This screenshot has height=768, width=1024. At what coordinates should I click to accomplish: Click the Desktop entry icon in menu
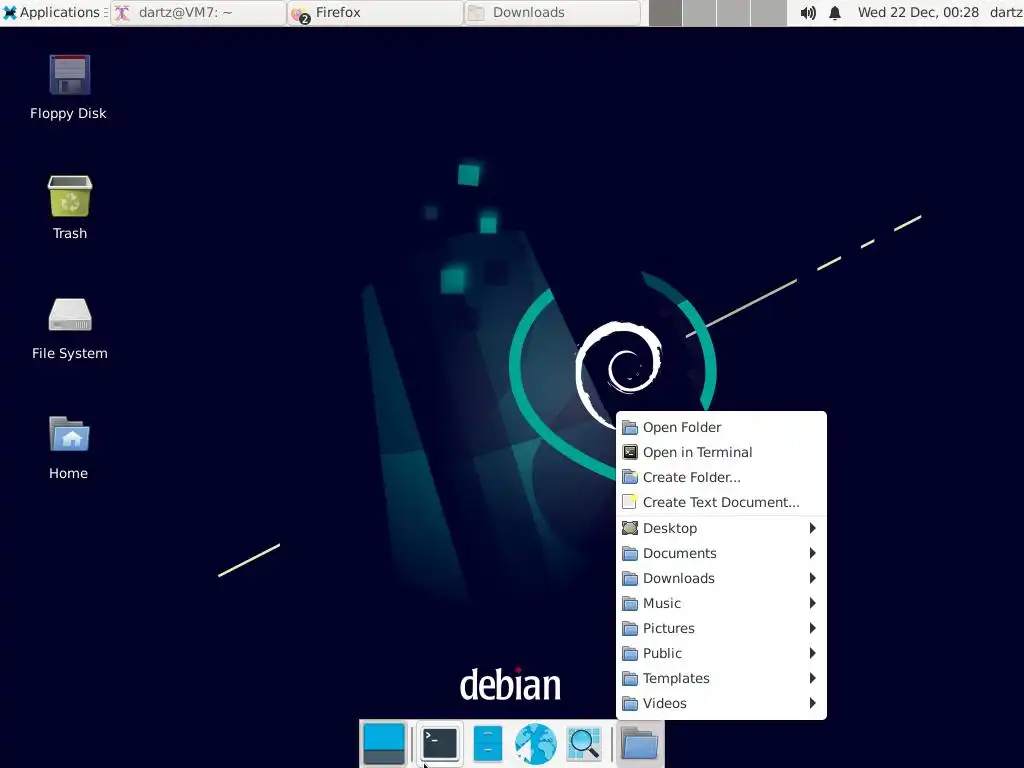[x=630, y=528]
